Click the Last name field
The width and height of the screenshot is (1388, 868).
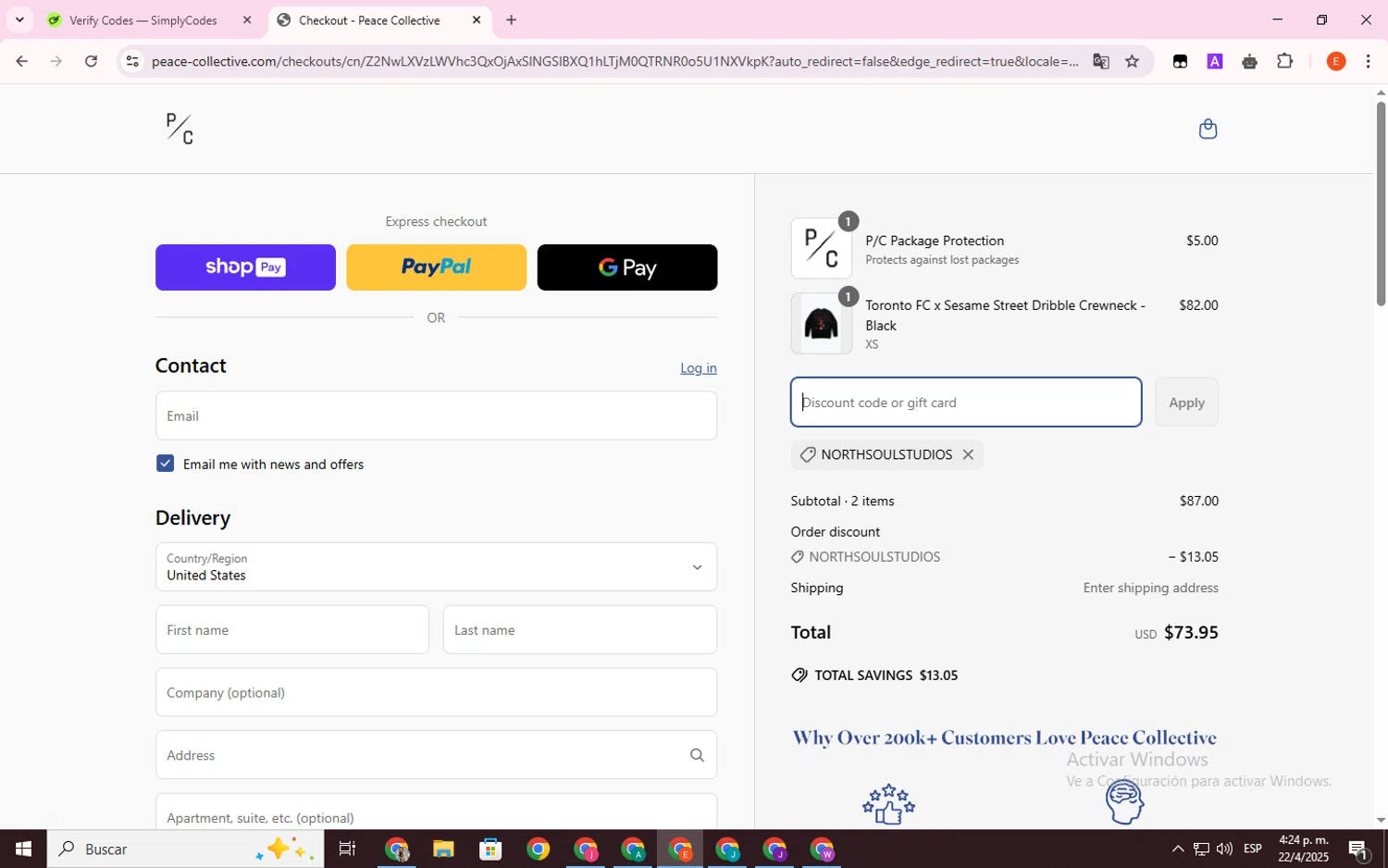(579, 629)
